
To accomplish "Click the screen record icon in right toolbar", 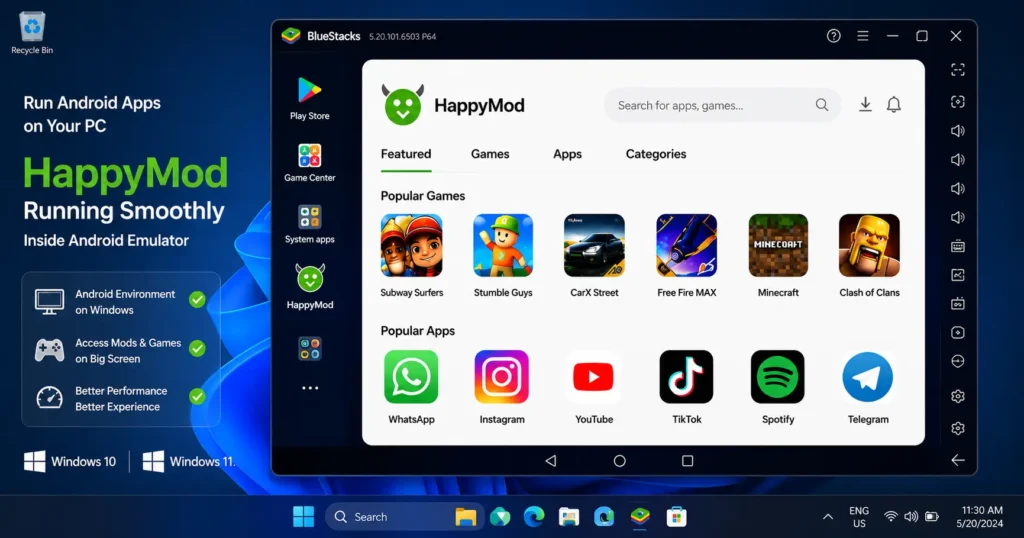I will click(957, 332).
